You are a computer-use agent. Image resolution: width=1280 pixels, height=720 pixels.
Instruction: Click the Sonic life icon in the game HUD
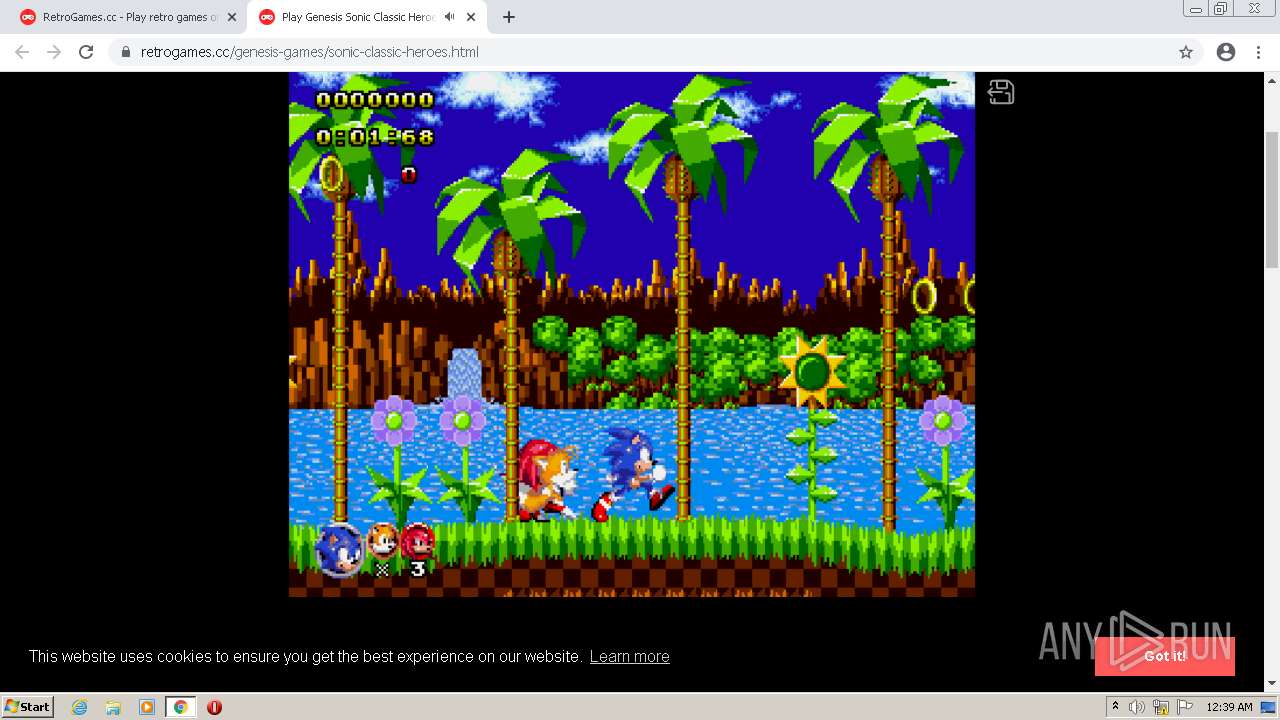pos(339,549)
